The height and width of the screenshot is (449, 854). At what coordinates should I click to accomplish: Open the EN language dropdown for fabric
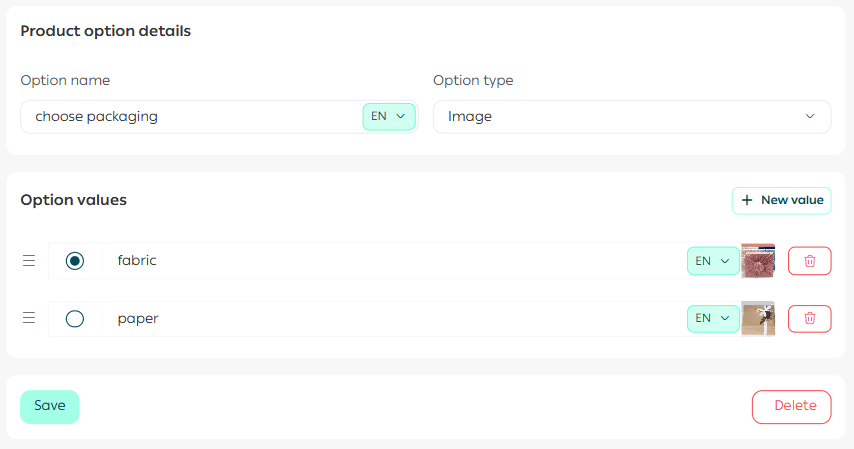click(x=713, y=261)
